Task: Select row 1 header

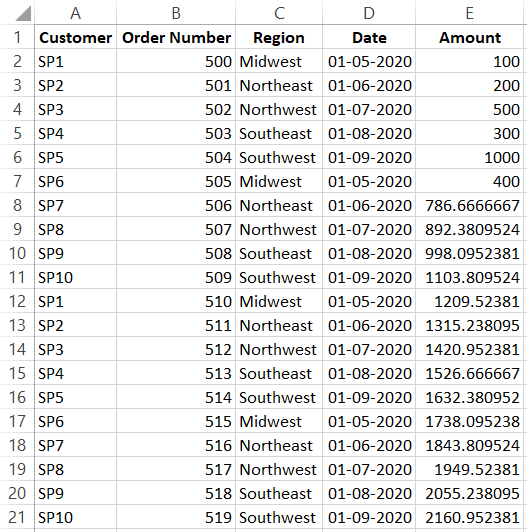Action: pyautogui.click(x=17, y=37)
